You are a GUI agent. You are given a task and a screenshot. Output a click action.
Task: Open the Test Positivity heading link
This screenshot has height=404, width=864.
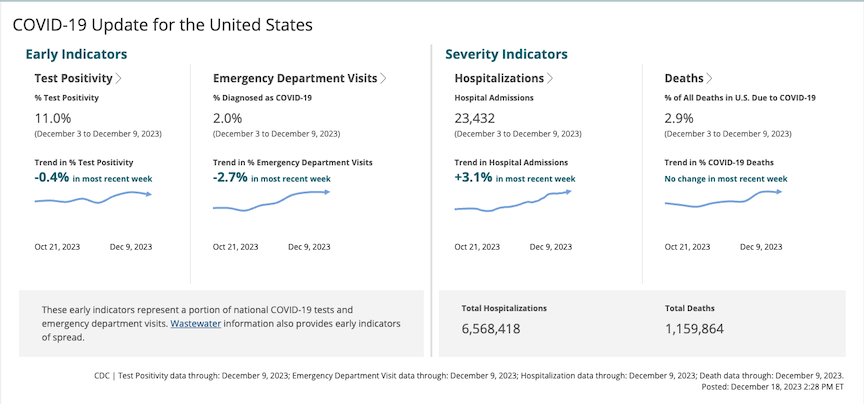pyautogui.click(x=73, y=78)
